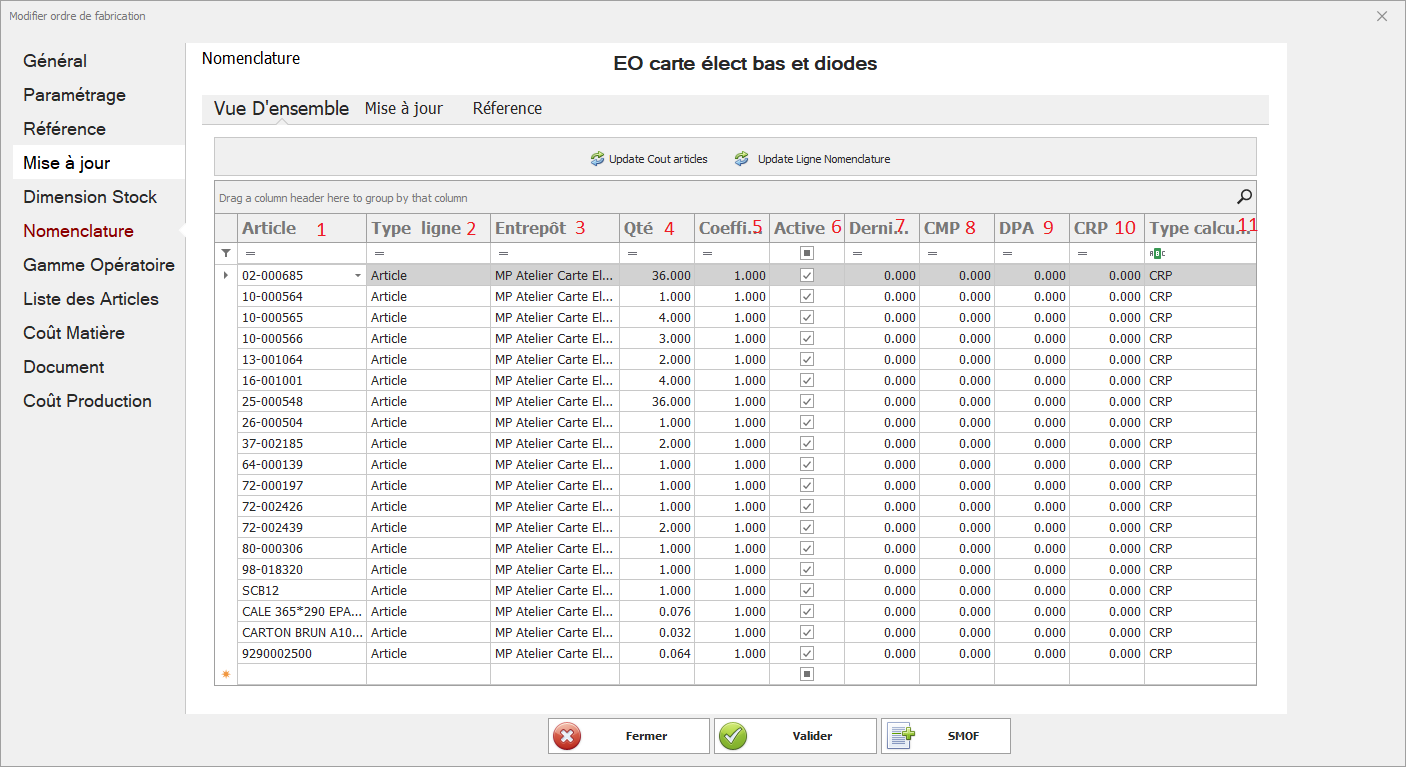Click the Update Ligne Nomenclature refresh icon
This screenshot has width=1406, height=767.
741,159
